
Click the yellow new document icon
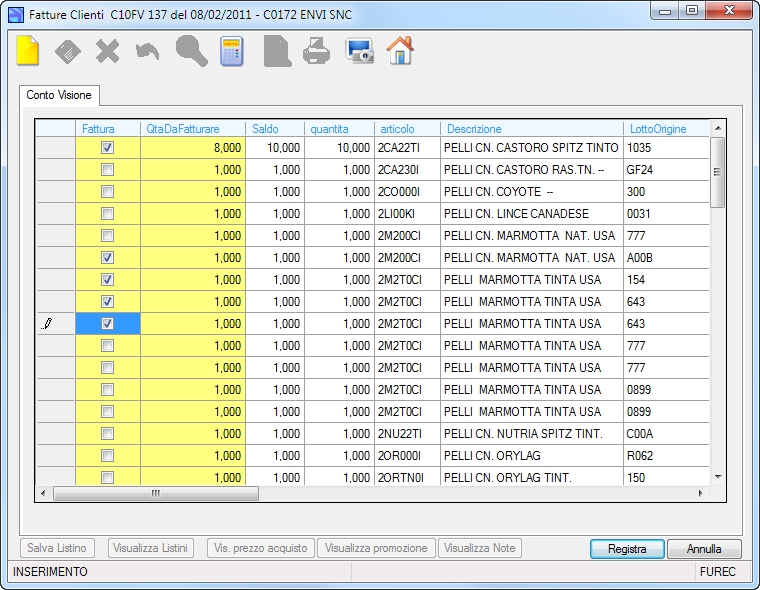(28, 51)
